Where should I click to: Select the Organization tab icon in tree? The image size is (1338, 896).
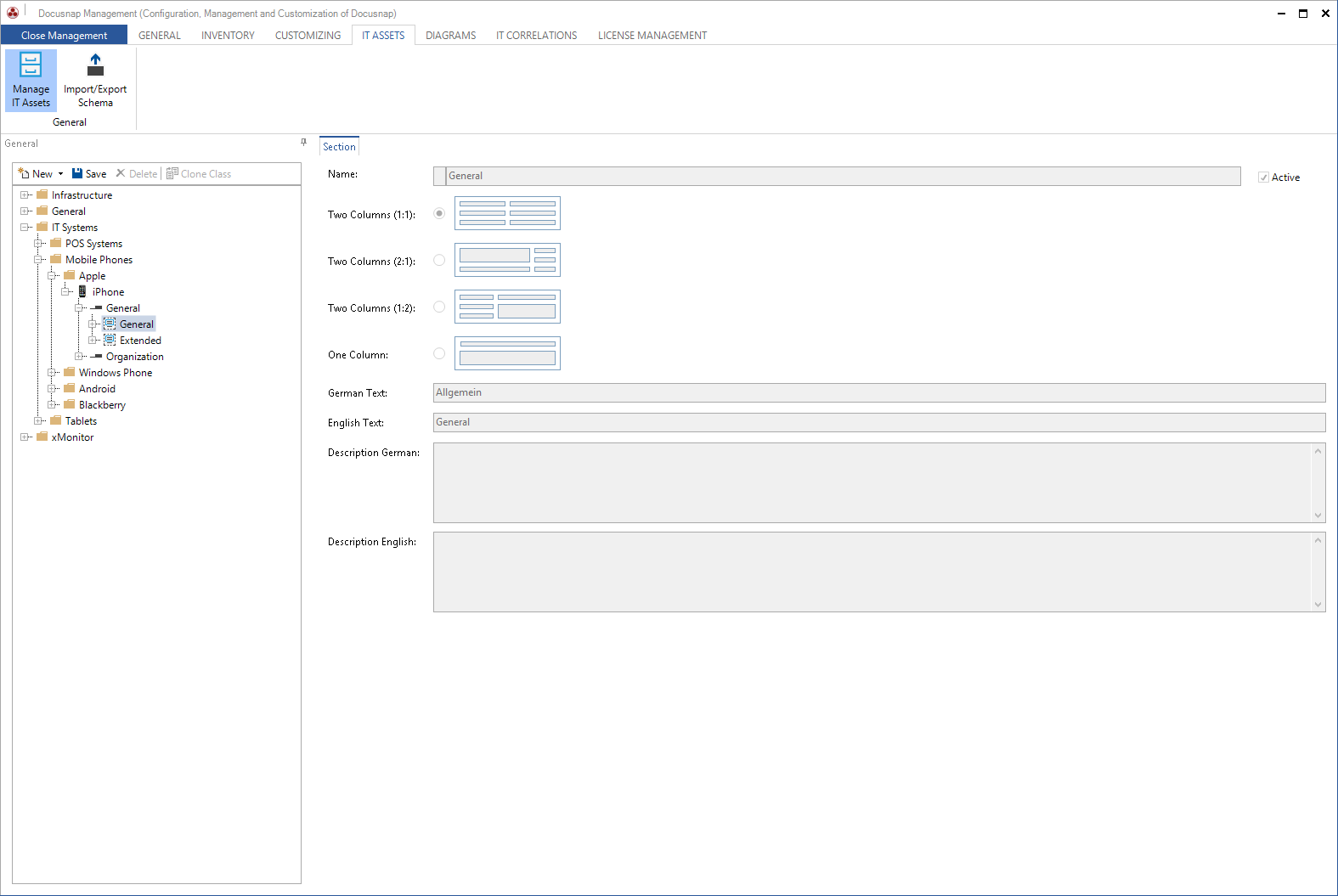(96, 356)
